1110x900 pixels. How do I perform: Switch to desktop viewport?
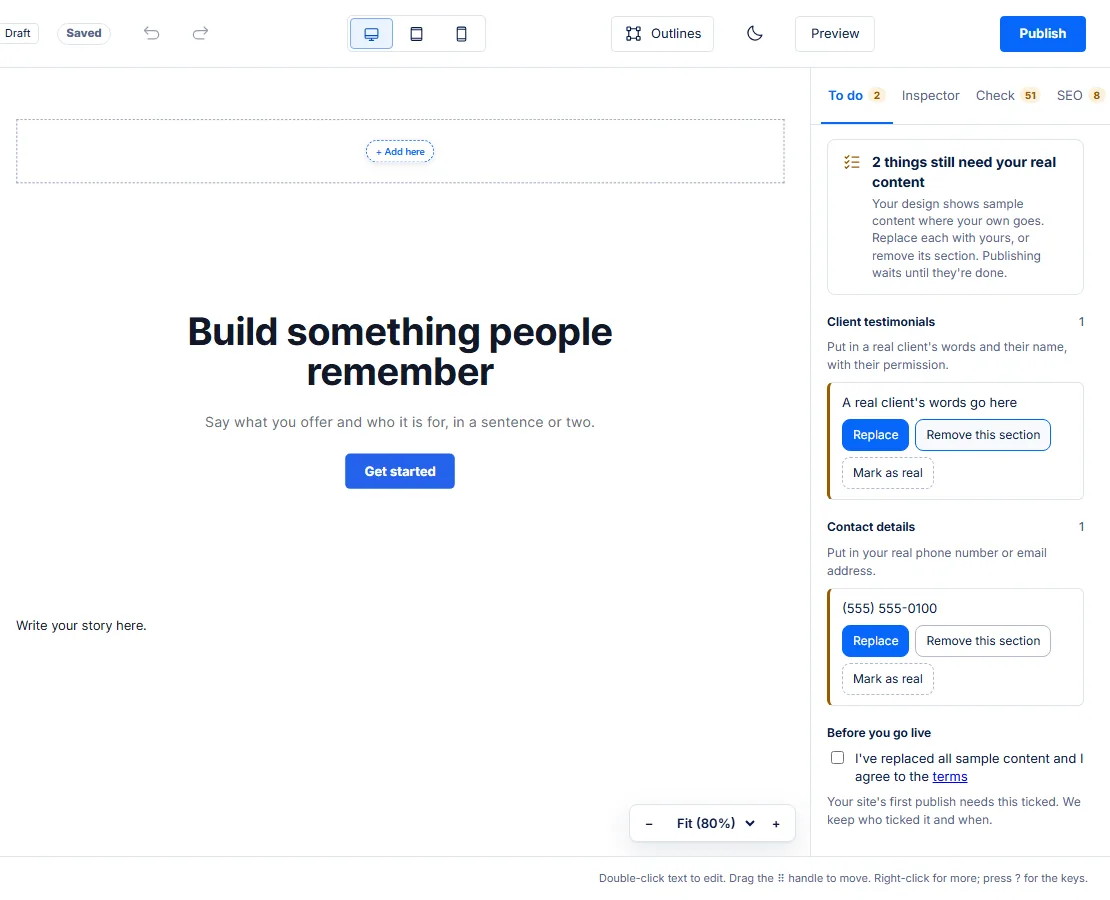coord(371,34)
